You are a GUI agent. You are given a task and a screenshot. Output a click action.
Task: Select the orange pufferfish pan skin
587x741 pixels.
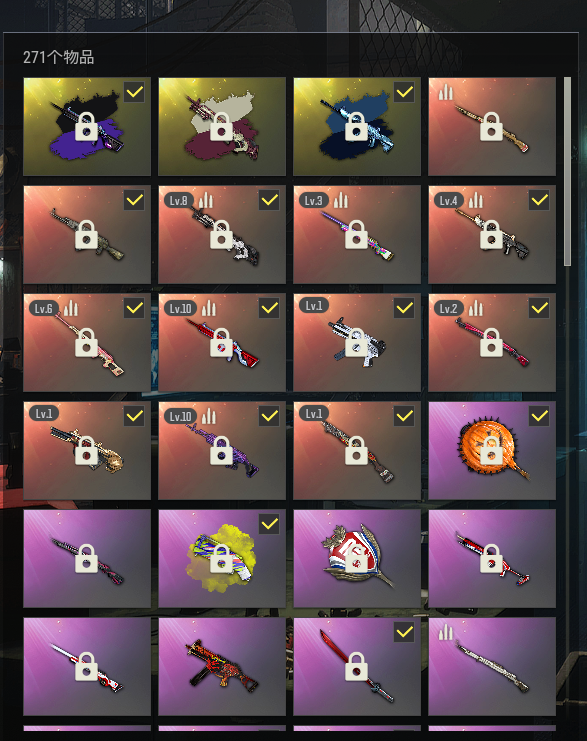click(x=492, y=450)
